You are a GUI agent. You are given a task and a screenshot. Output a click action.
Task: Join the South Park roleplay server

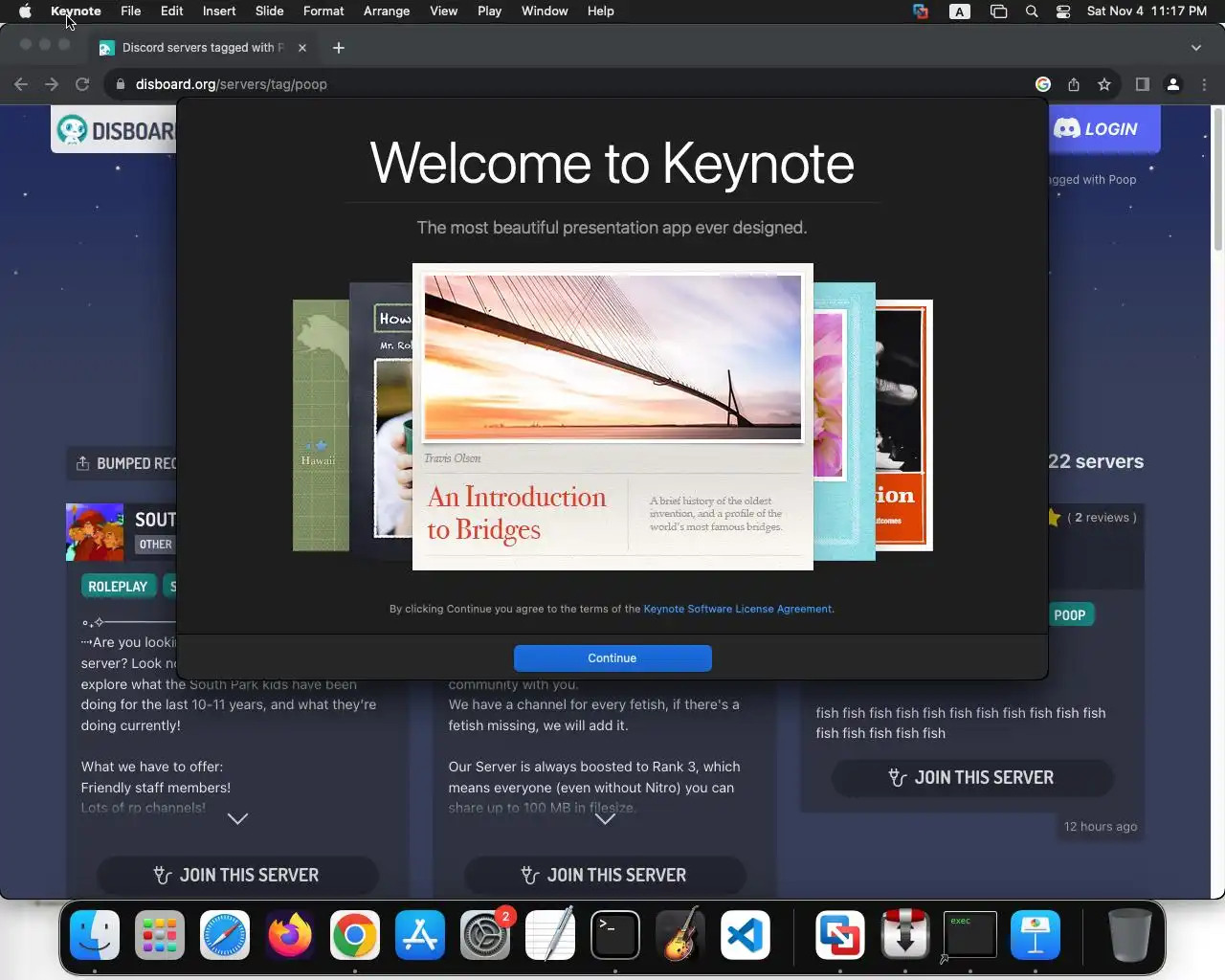(237, 875)
